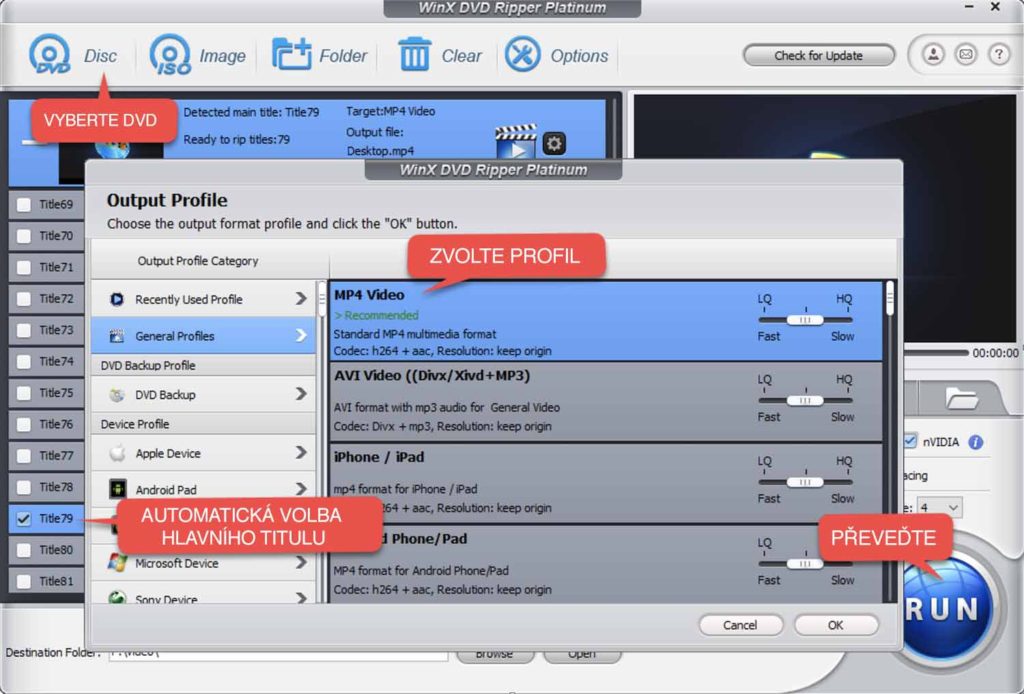Check the Title78 checkbox

24,487
